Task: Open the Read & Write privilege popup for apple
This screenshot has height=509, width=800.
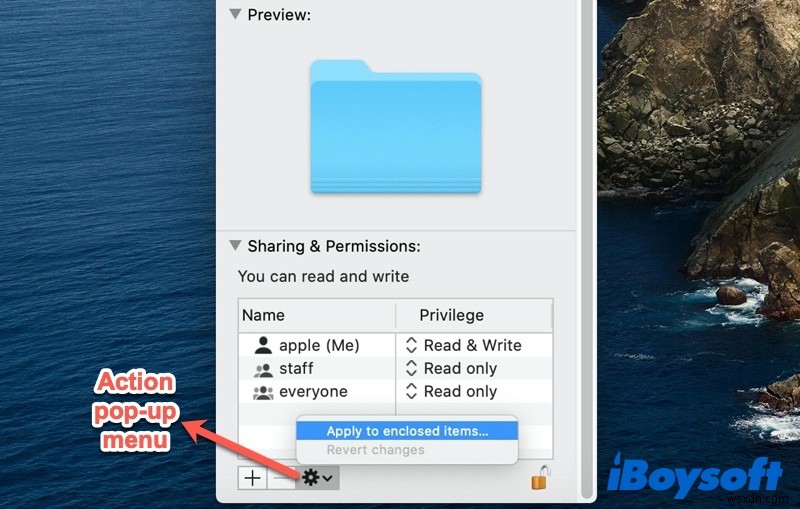Action: tap(464, 345)
